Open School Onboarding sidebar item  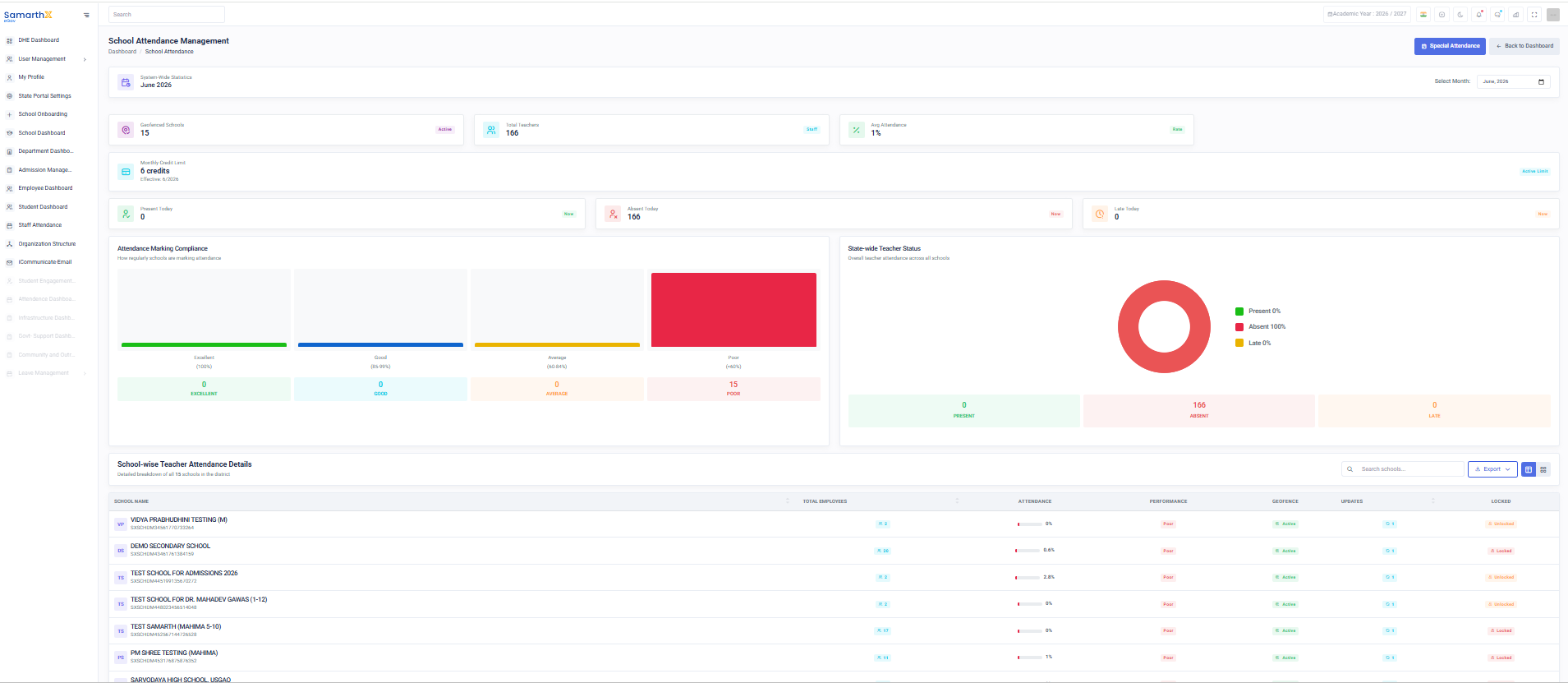pyautogui.click(x=43, y=114)
